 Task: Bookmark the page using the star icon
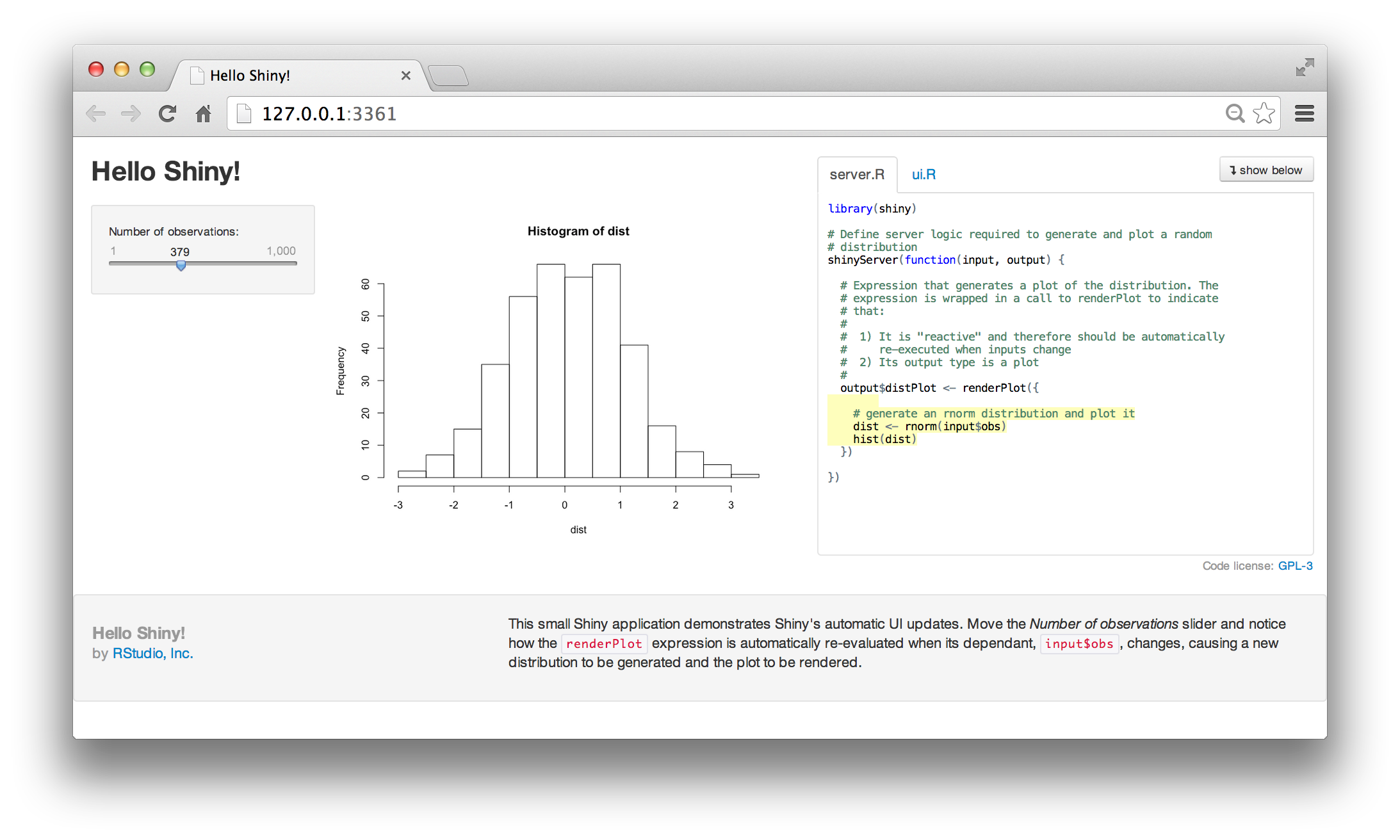tap(1264, 113)
